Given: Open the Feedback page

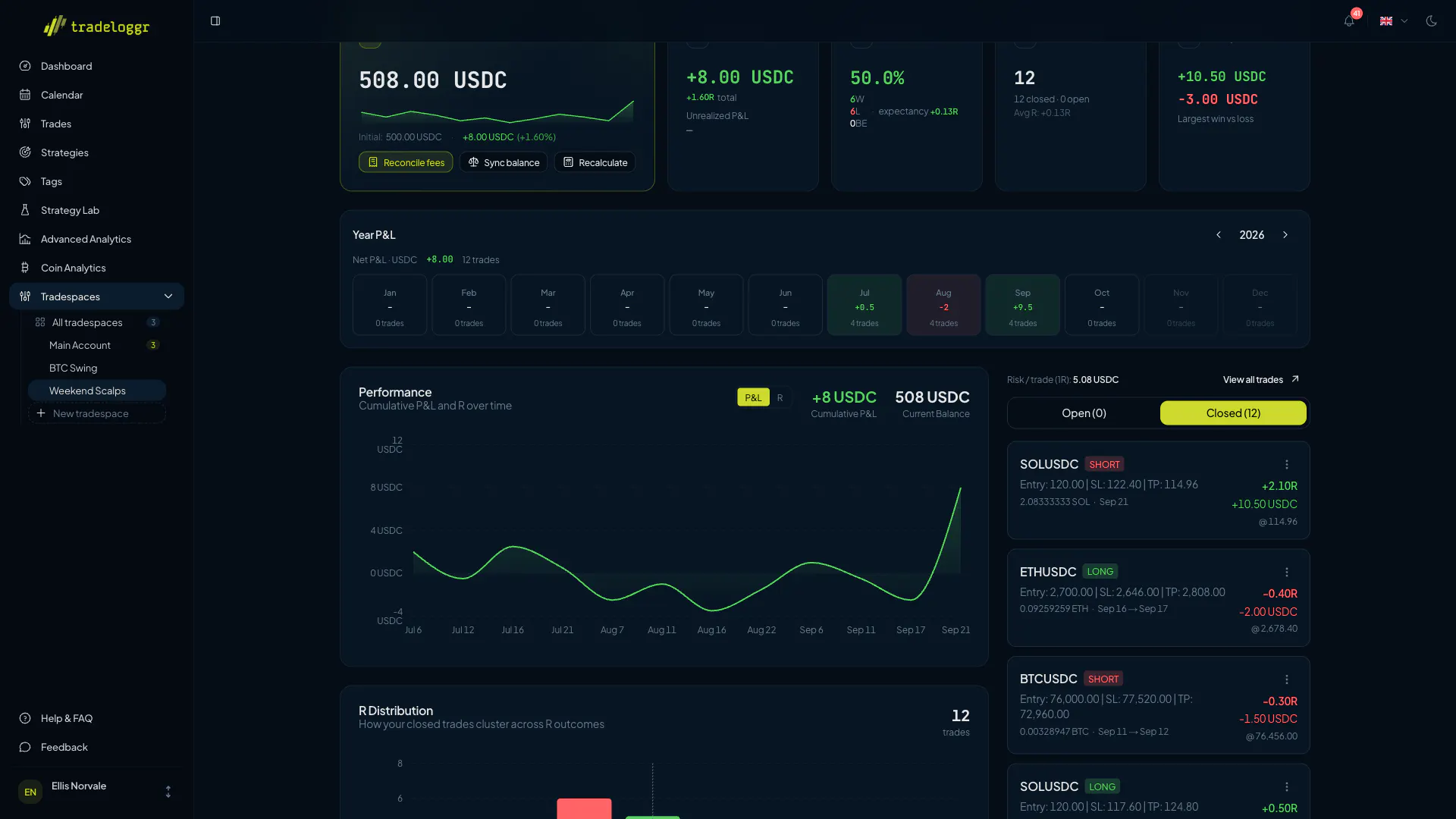Looking at the screenshot, I should (96, 747).
